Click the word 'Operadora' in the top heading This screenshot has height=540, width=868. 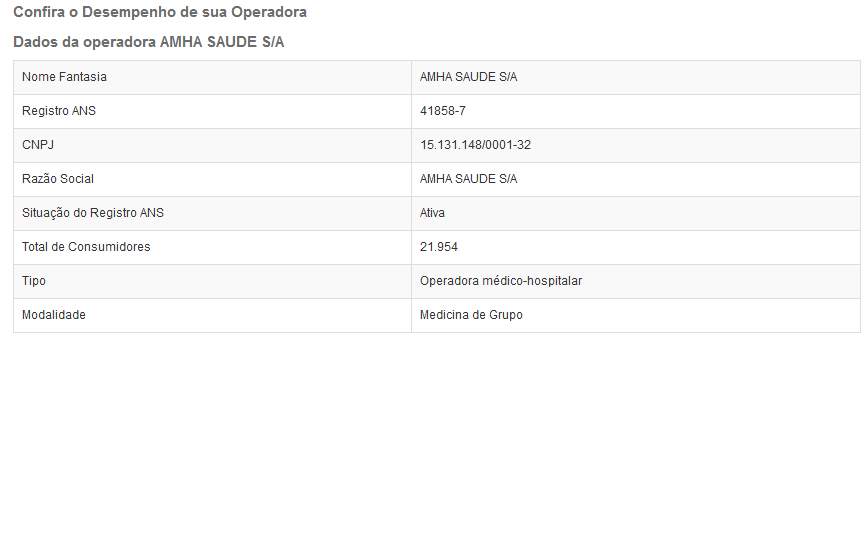[269, 12]
